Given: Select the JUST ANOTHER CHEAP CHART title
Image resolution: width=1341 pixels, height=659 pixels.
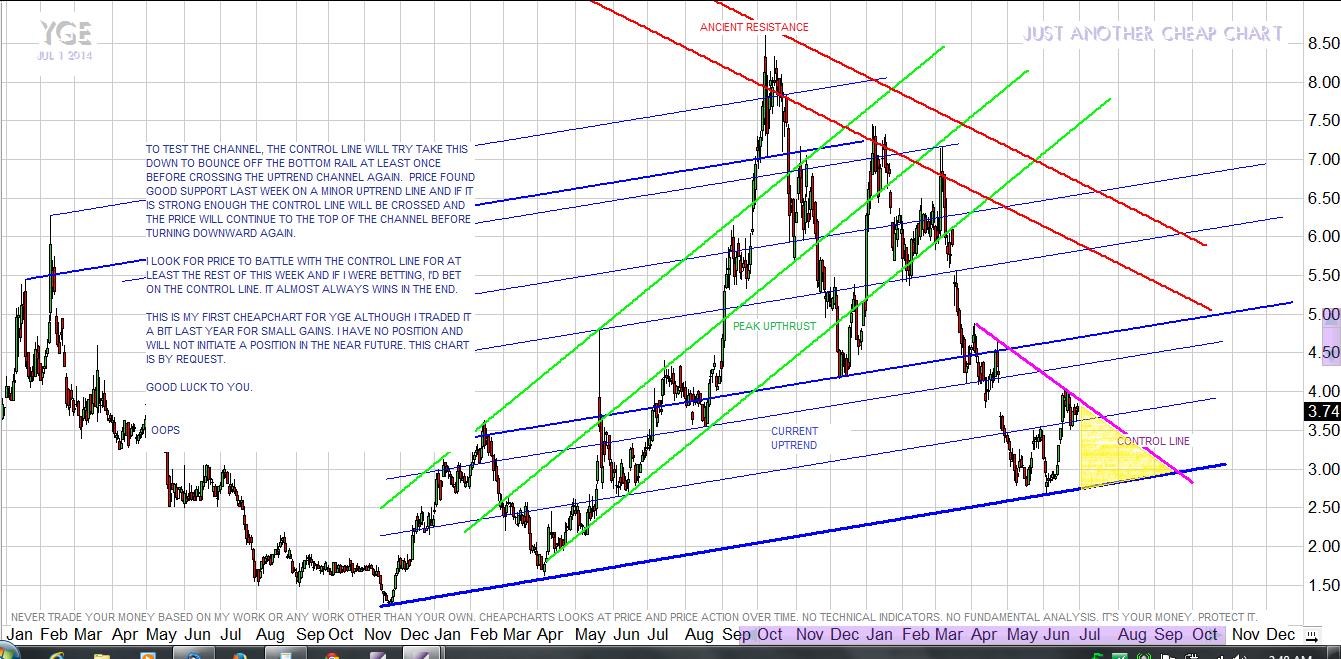Looking at the screenshot, I should 1152,34.
